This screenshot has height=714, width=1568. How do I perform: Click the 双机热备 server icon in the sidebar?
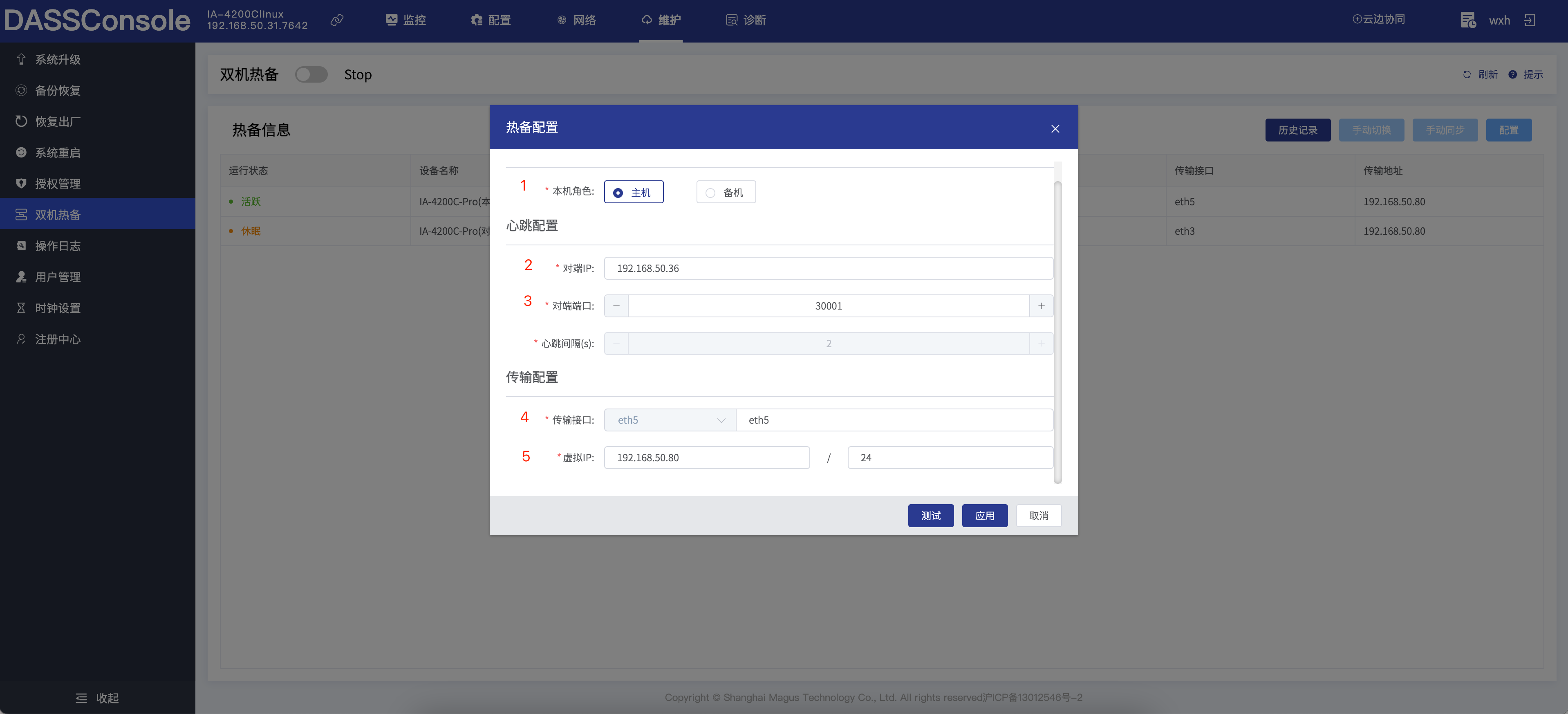(21, 214)
